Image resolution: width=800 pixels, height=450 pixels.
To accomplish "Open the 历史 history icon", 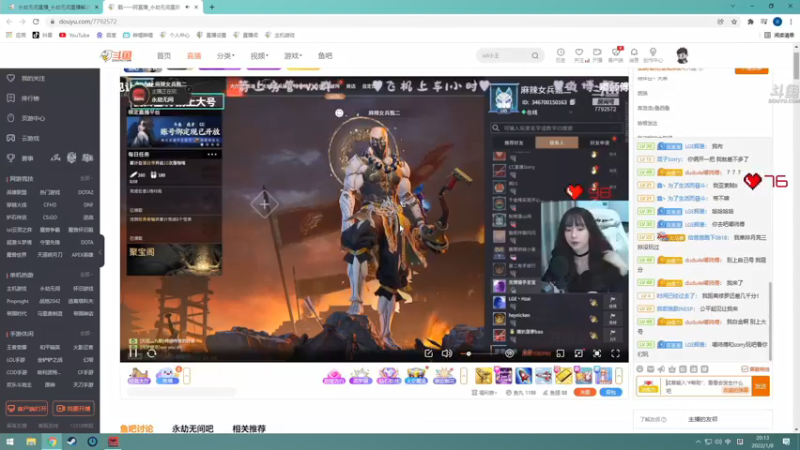I will click(560, 55).
